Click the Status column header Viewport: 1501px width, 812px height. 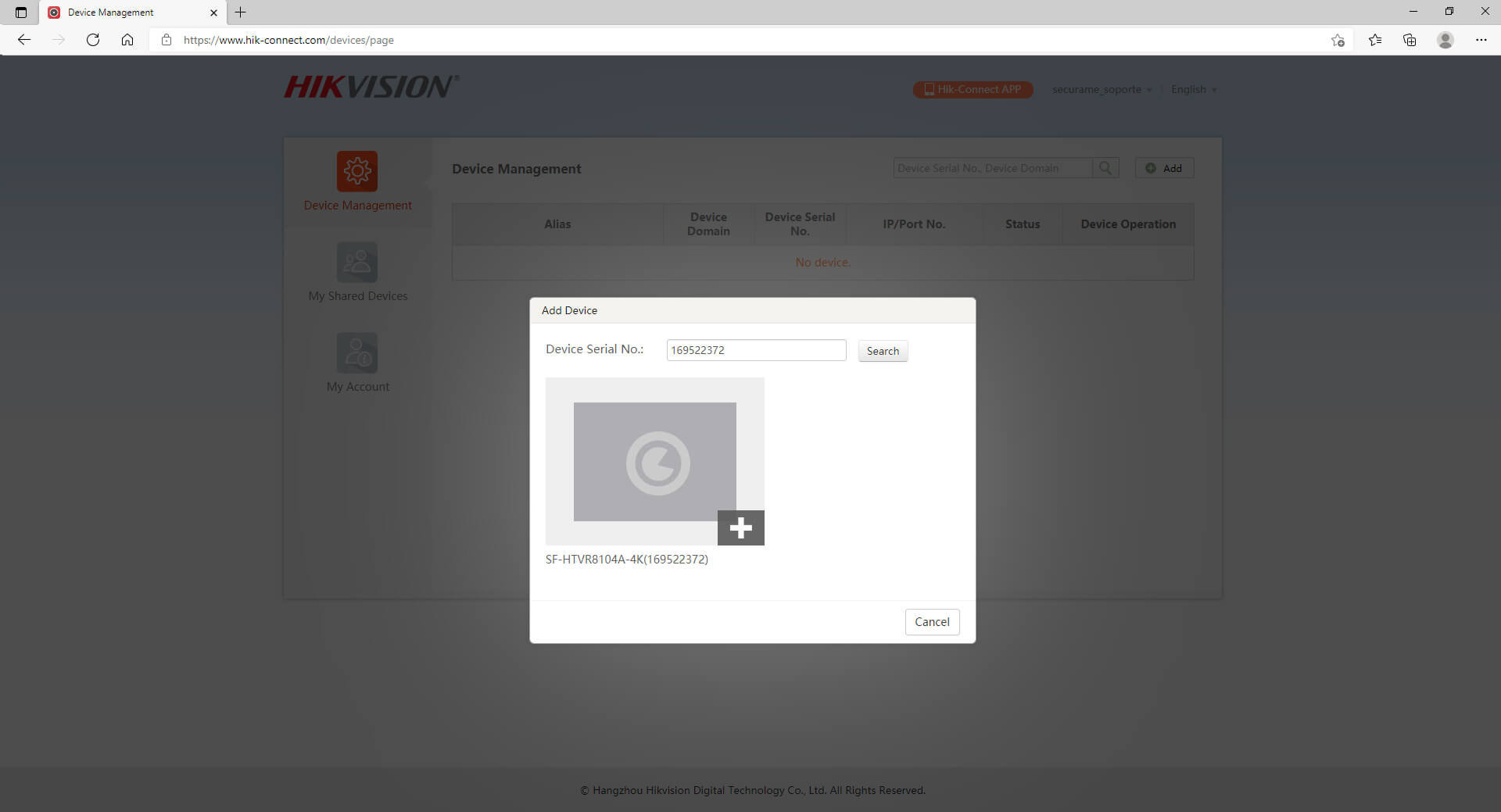(1023, 224)
